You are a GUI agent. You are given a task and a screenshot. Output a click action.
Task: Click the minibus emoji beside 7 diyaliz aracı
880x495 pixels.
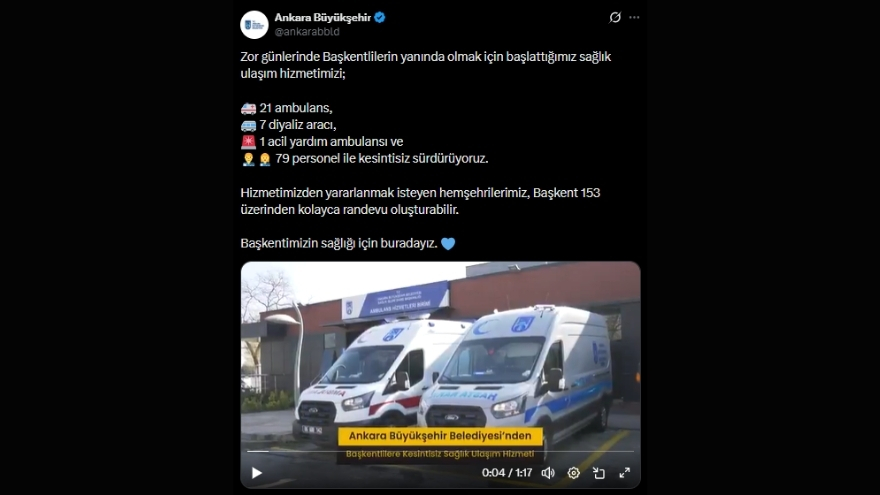pos(249,125)
